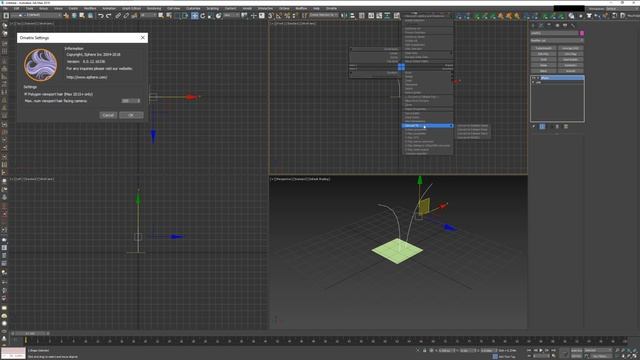Select highlighted Convert To quad menu entry

(428, 126)
